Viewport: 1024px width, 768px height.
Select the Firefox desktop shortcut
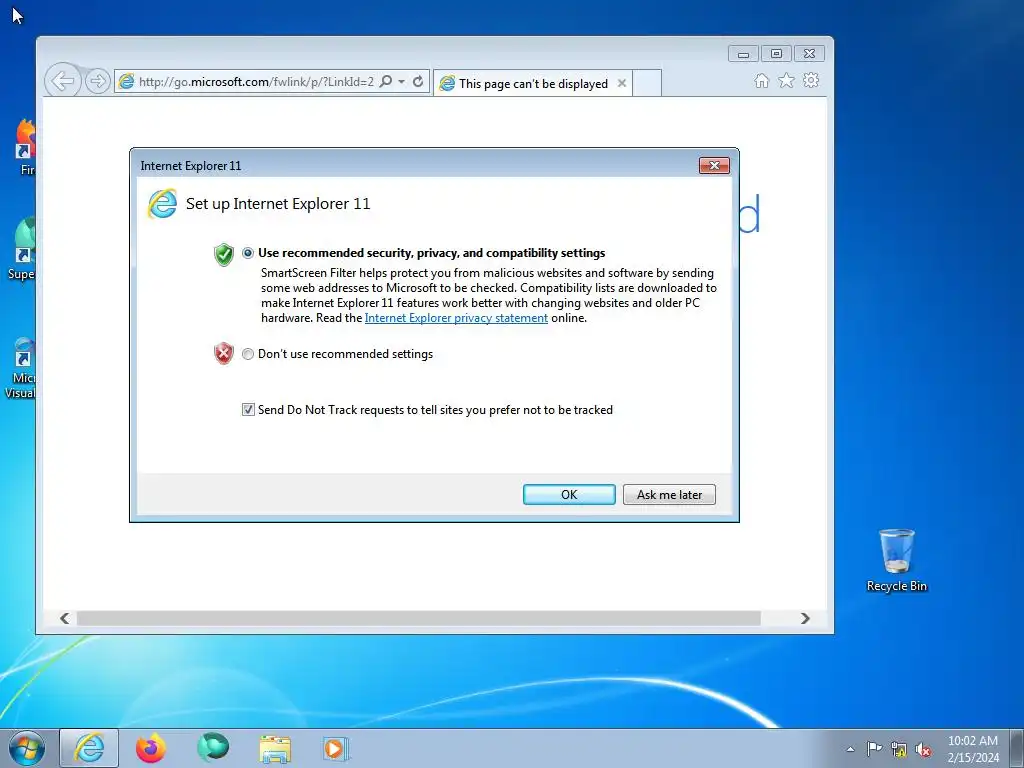[x=25, y=148]
